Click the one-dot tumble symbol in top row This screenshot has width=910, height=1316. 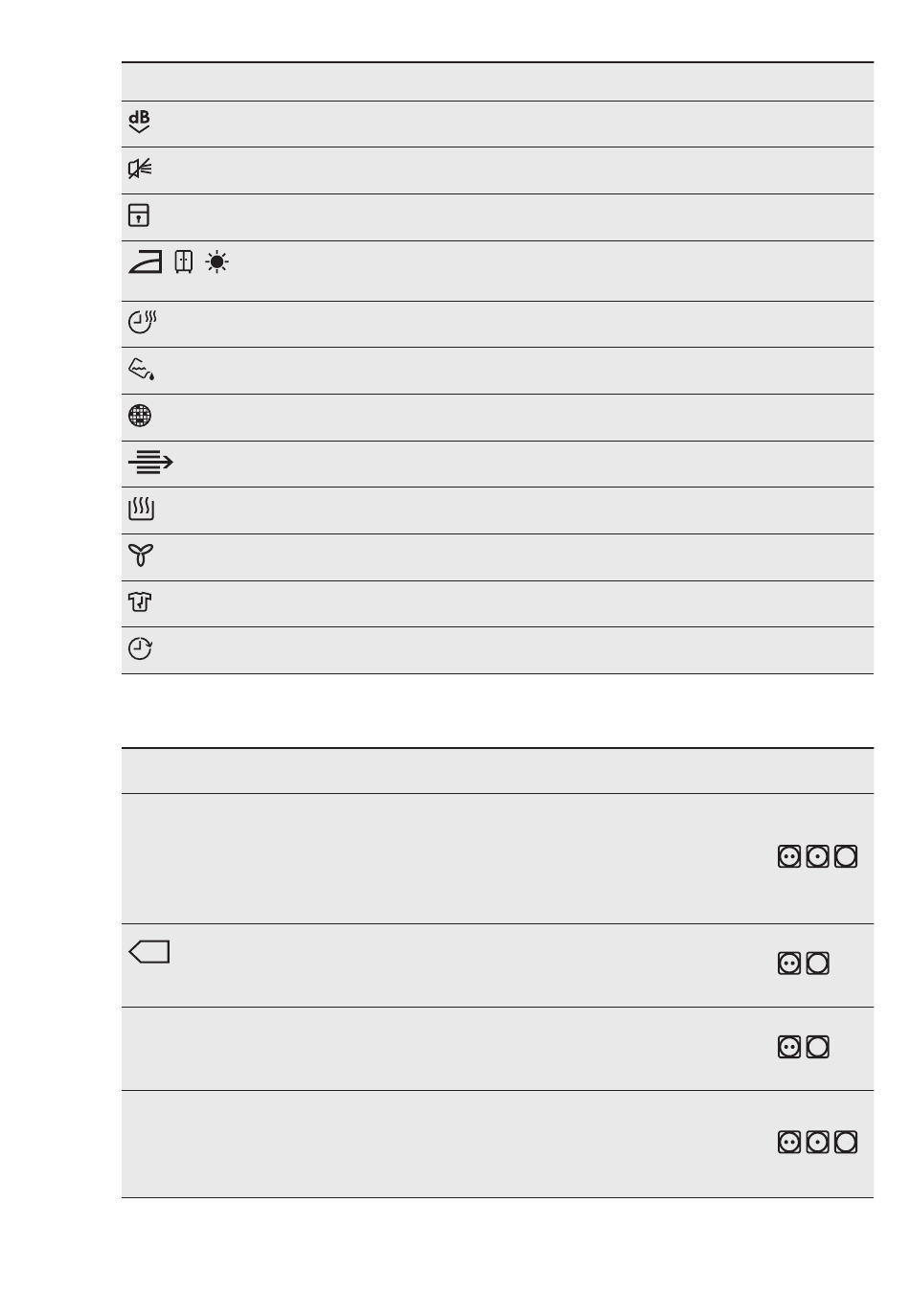(817, 856)
